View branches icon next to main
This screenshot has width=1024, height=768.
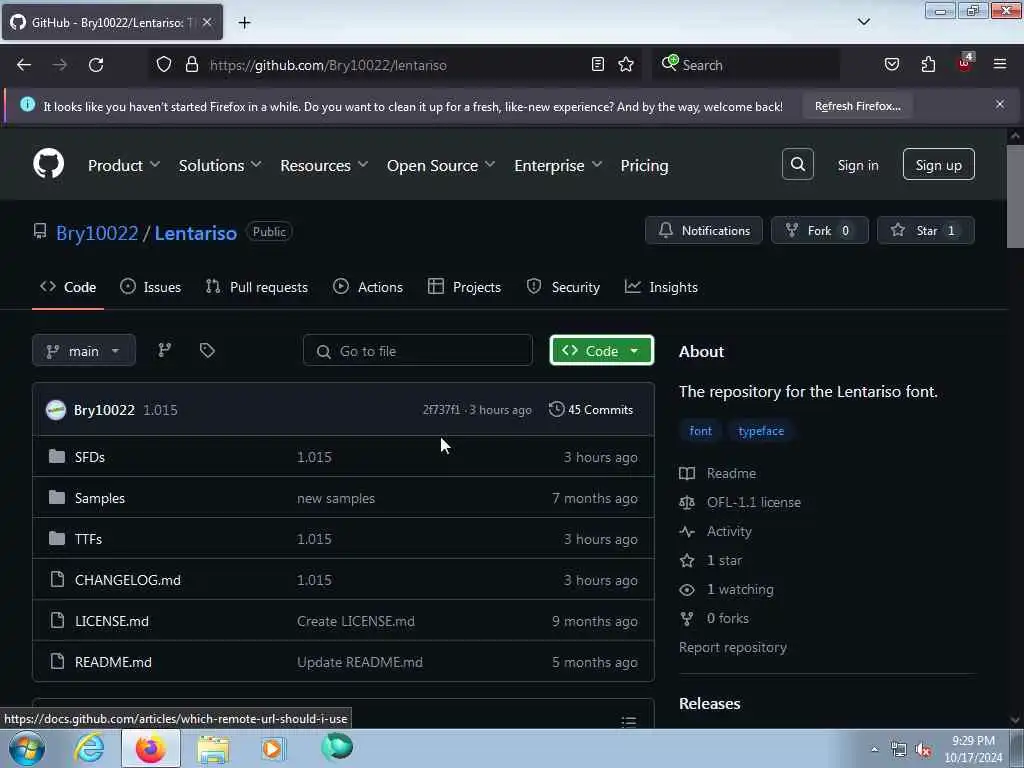[x=165, y=350]
